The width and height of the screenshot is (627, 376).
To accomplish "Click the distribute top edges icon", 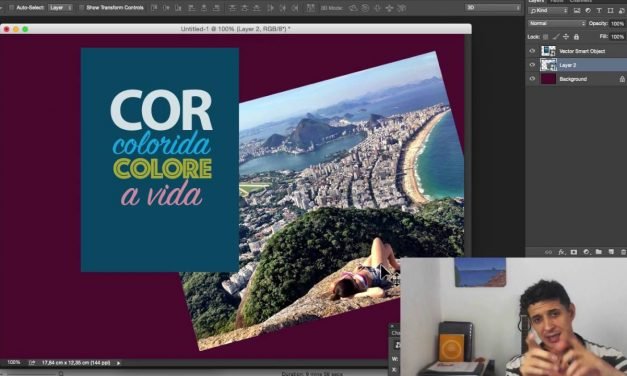I will [x=232, y=8].
